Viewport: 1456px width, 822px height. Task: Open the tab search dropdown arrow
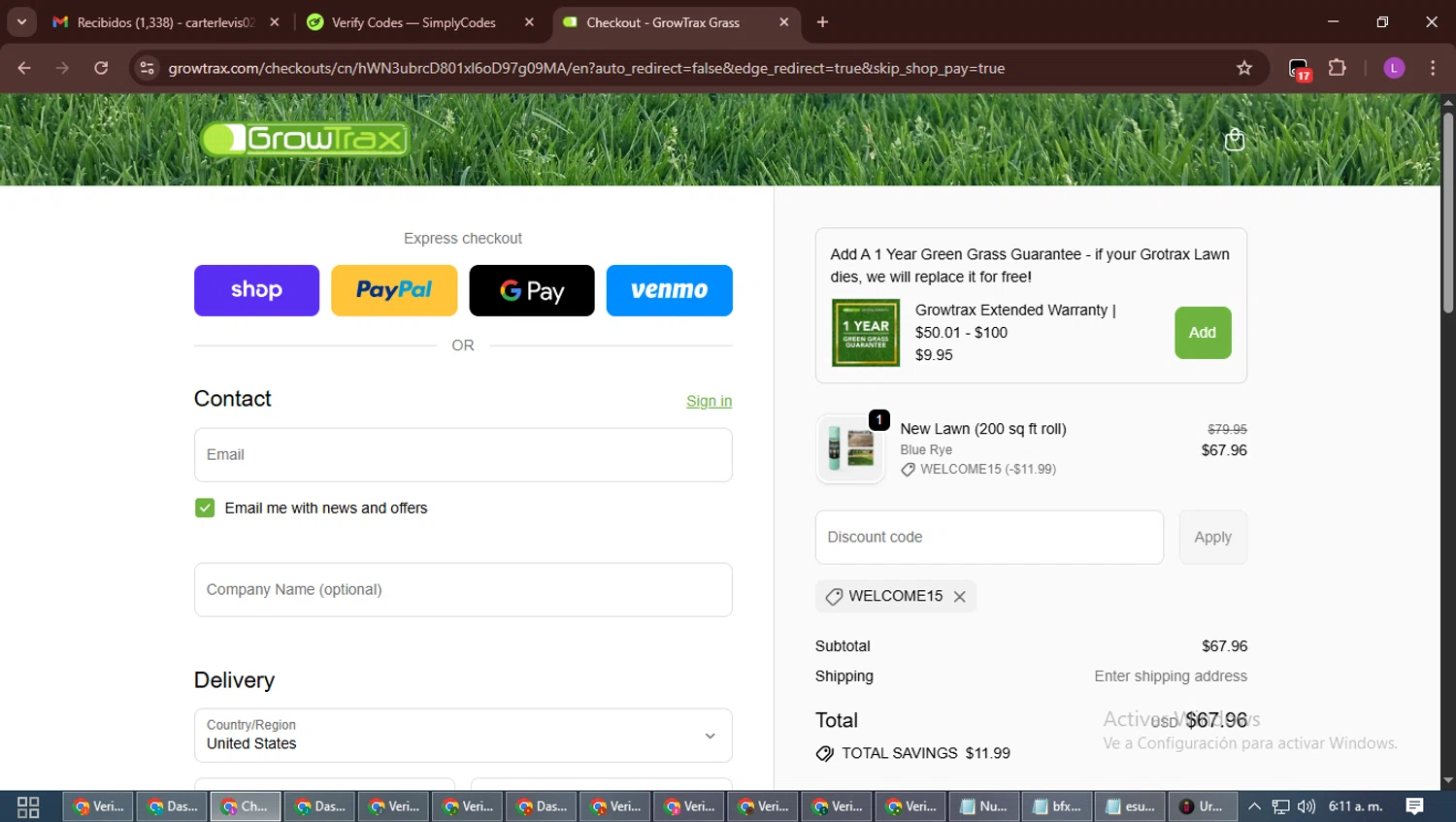click(21, 22)
